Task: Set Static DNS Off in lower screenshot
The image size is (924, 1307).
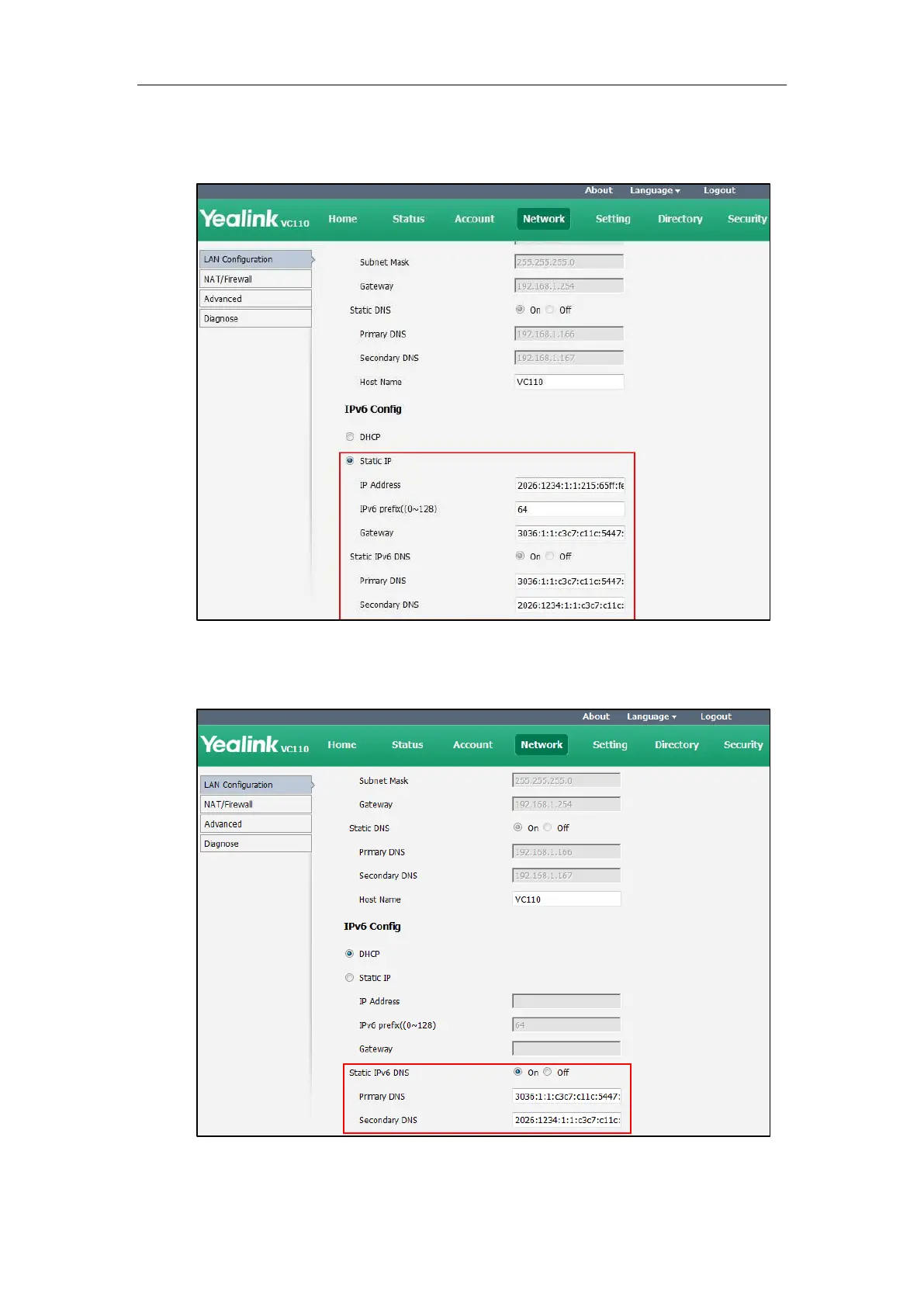Action: pos(548,827)
